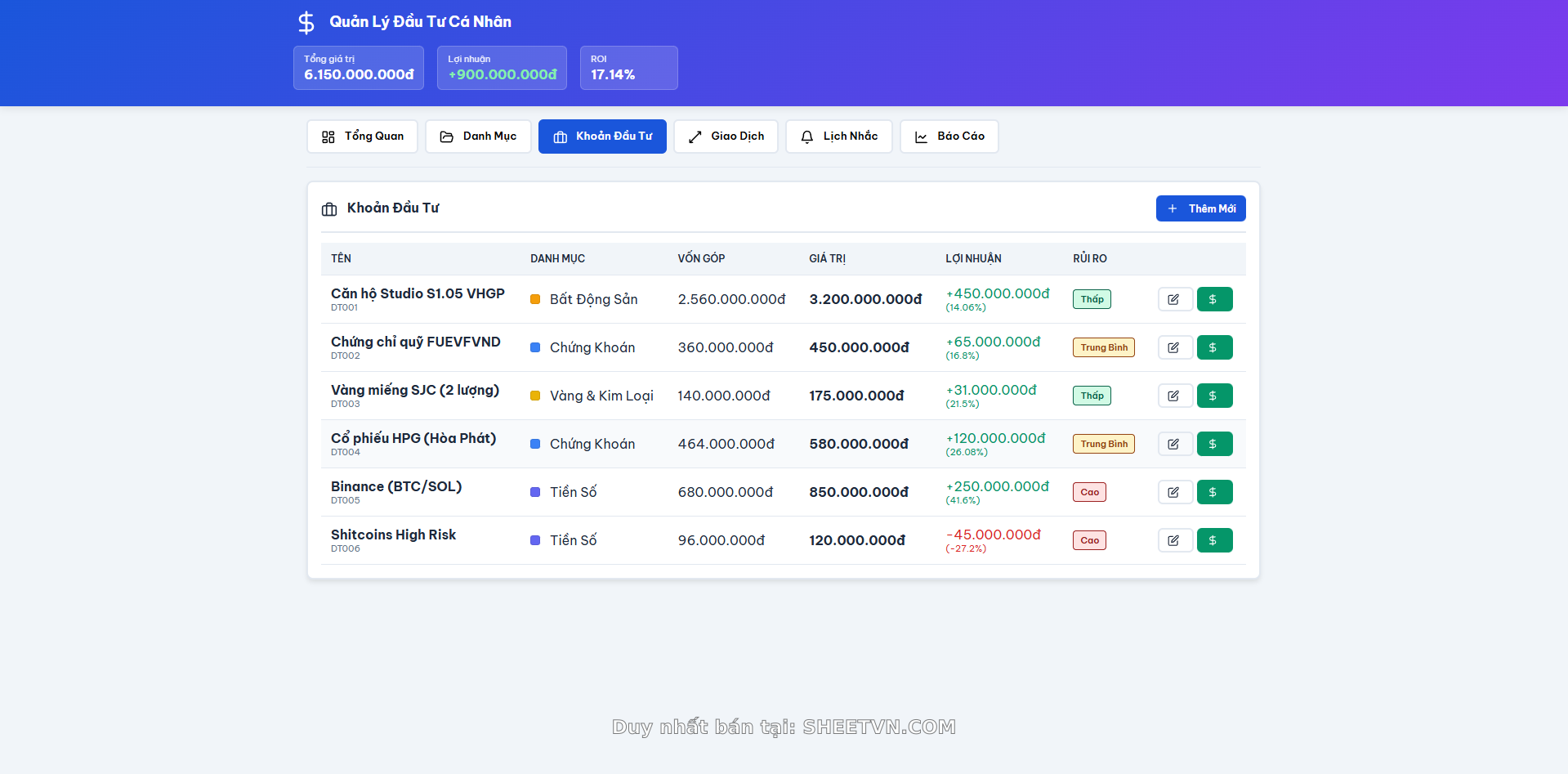
Task: Click the Tổng giá trị summary card
Action: tap(359, 68)
